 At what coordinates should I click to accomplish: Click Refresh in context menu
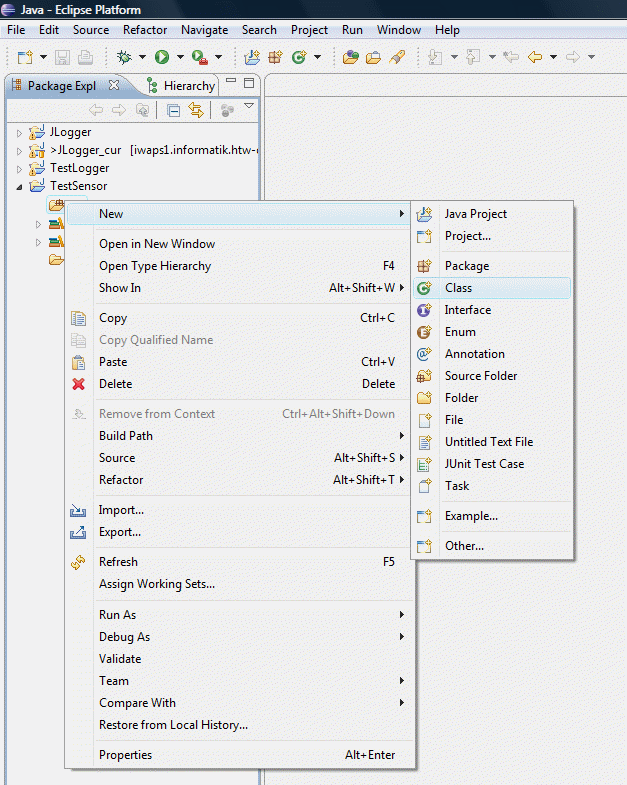tap(239, 562)
